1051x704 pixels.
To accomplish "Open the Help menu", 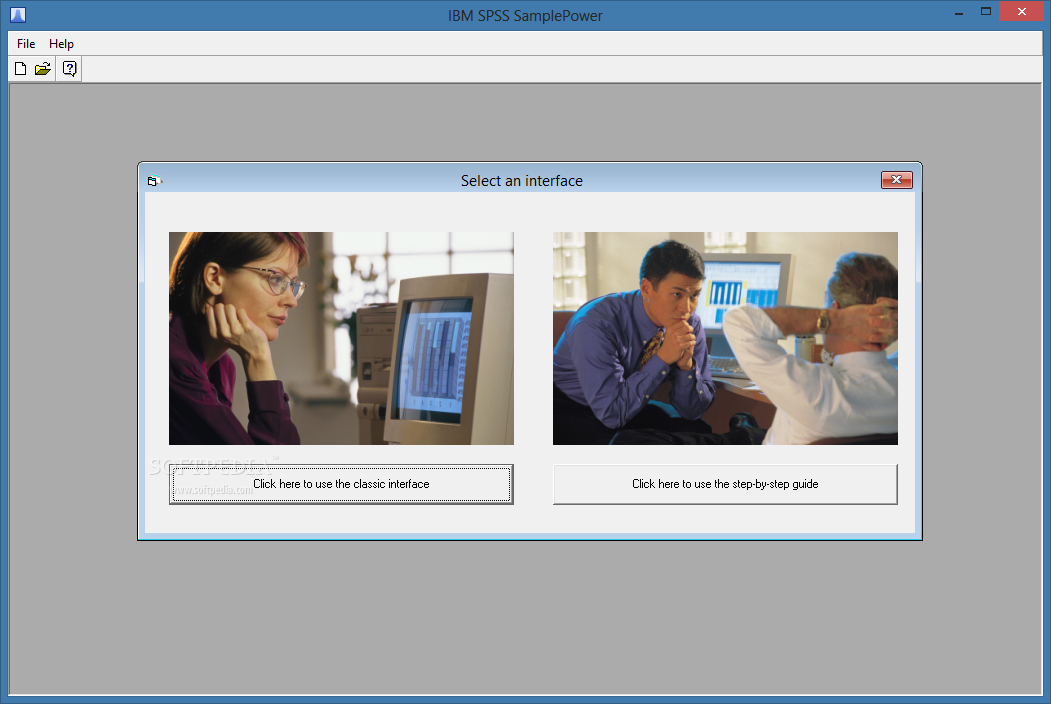I will point(61,44).
